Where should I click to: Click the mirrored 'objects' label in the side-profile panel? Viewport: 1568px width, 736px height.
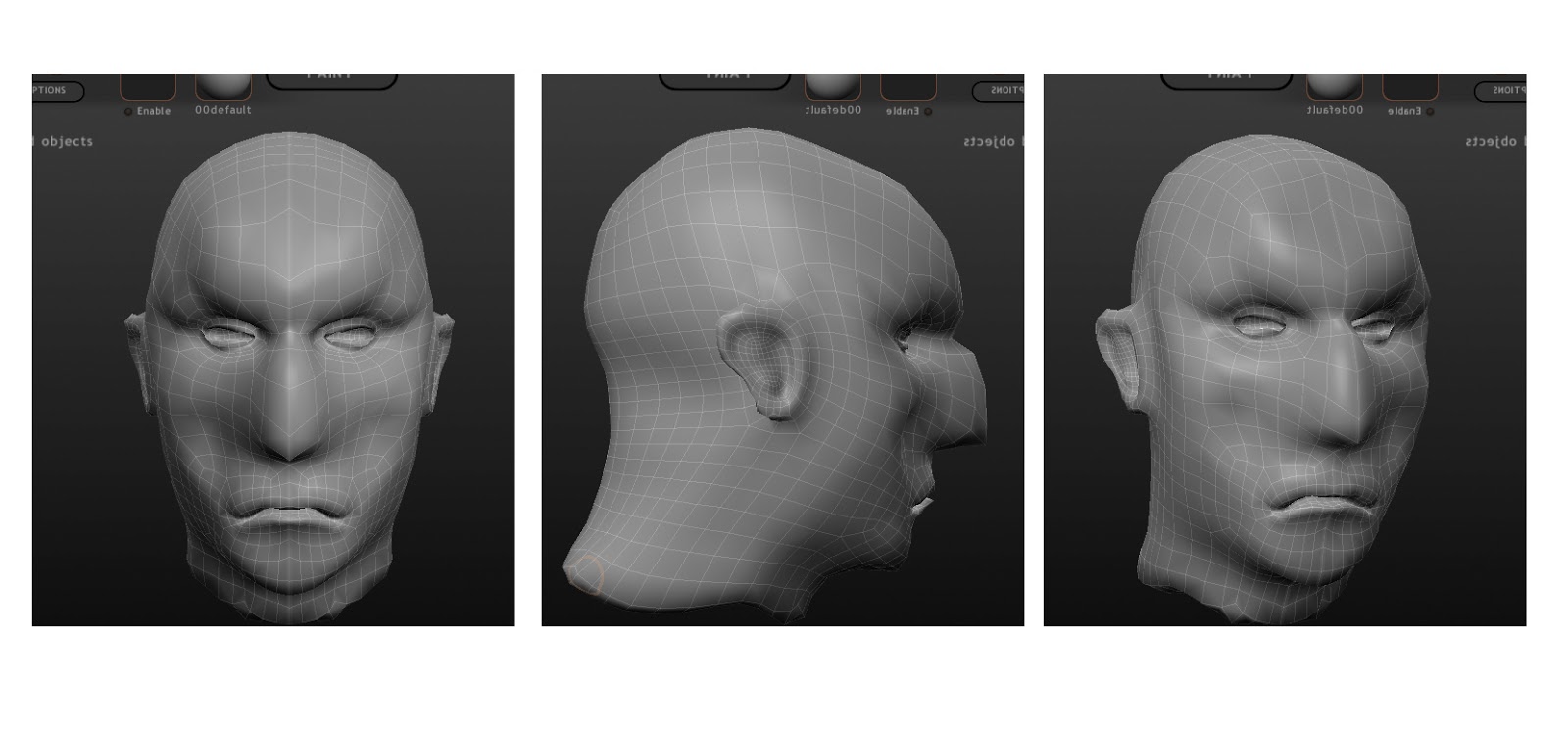990,142
